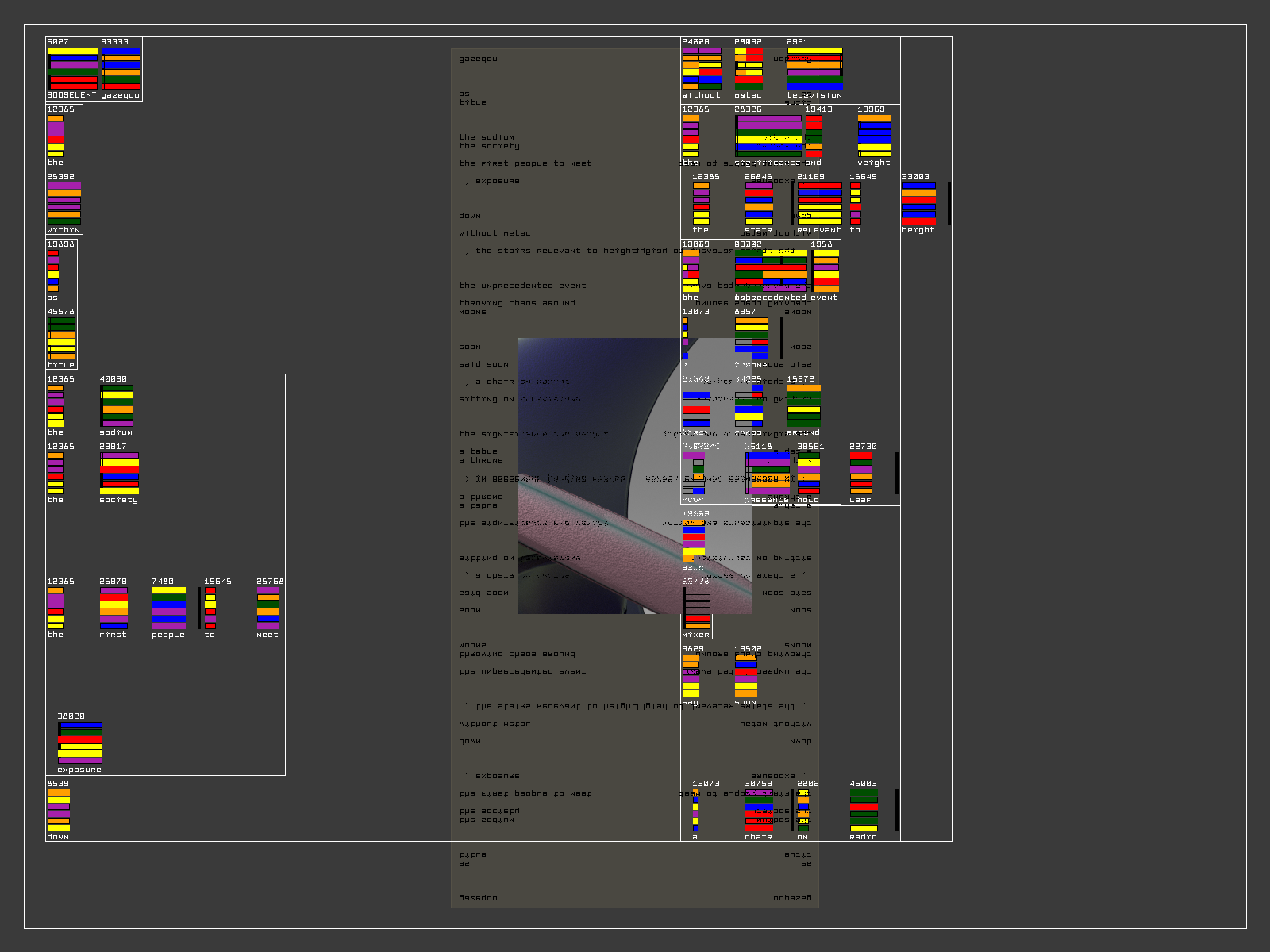This screenshot has width=1270, height=952.
Task: Click the 'people' word block
Action: (x=168, y=608)
